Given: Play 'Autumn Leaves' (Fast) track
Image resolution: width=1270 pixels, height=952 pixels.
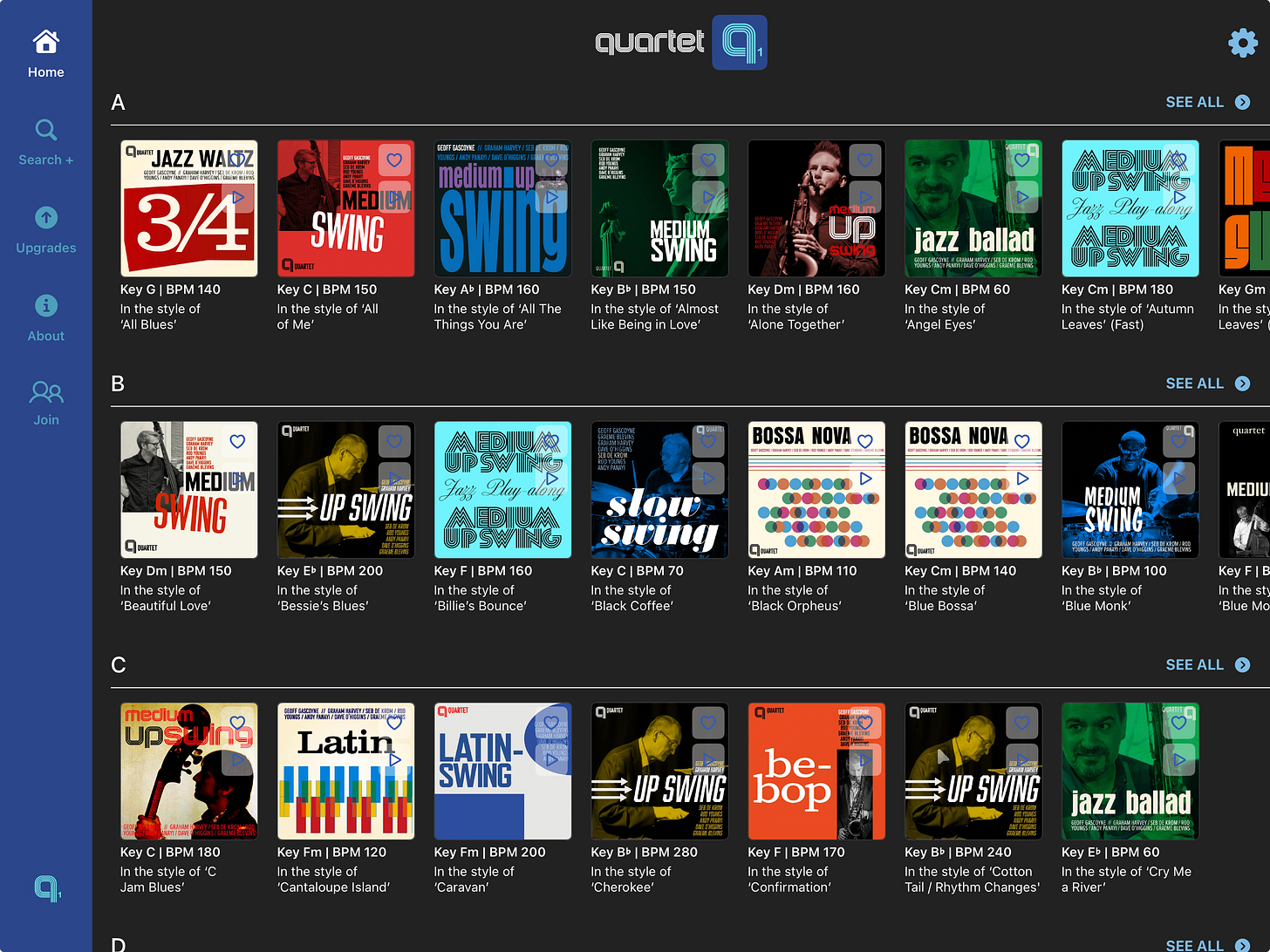Looking at the screenshot, I should (1179, 198).
